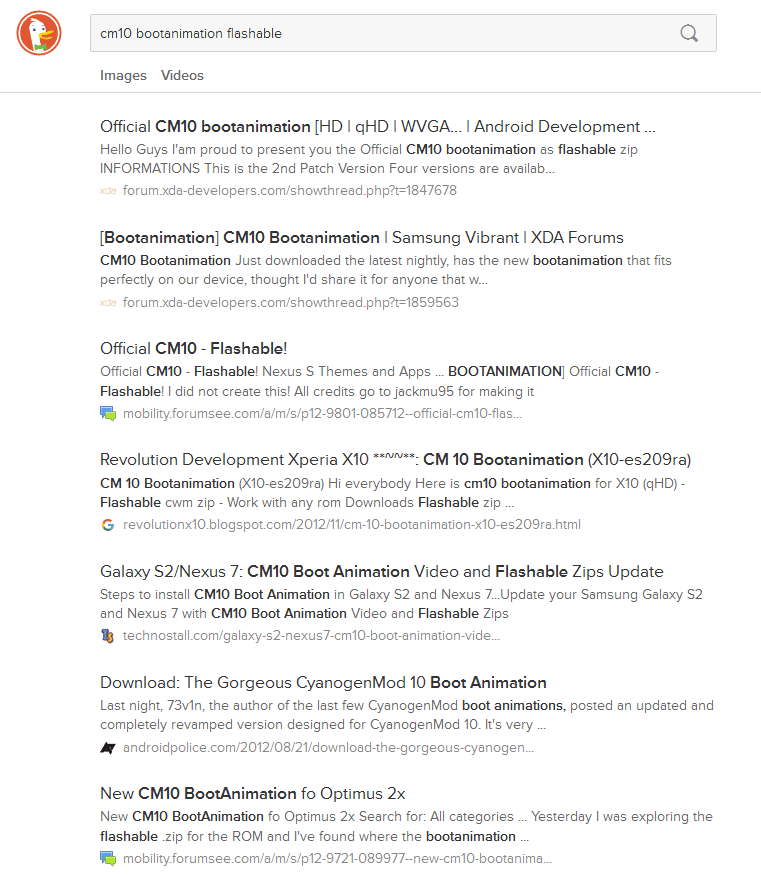This screenshot has height=877, width=761.
Task: Open New CM10 BootAnimation fo Optimus 2x result
Action: coord(253,794)
